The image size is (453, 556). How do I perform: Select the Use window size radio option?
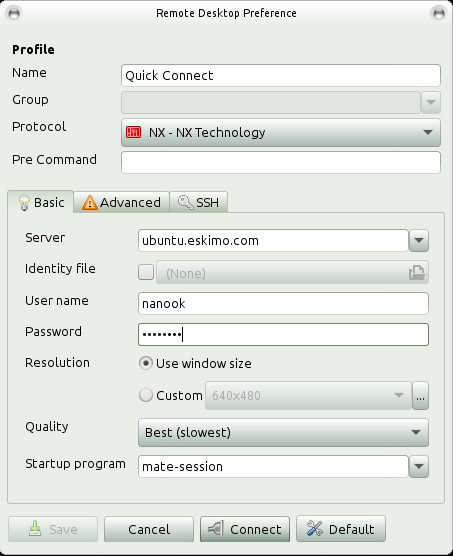[x=146, y=363]
